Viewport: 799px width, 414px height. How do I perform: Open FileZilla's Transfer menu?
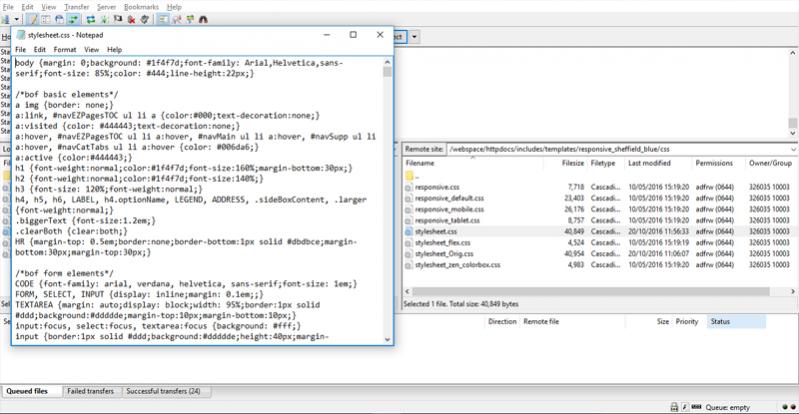tap(77, 7)
